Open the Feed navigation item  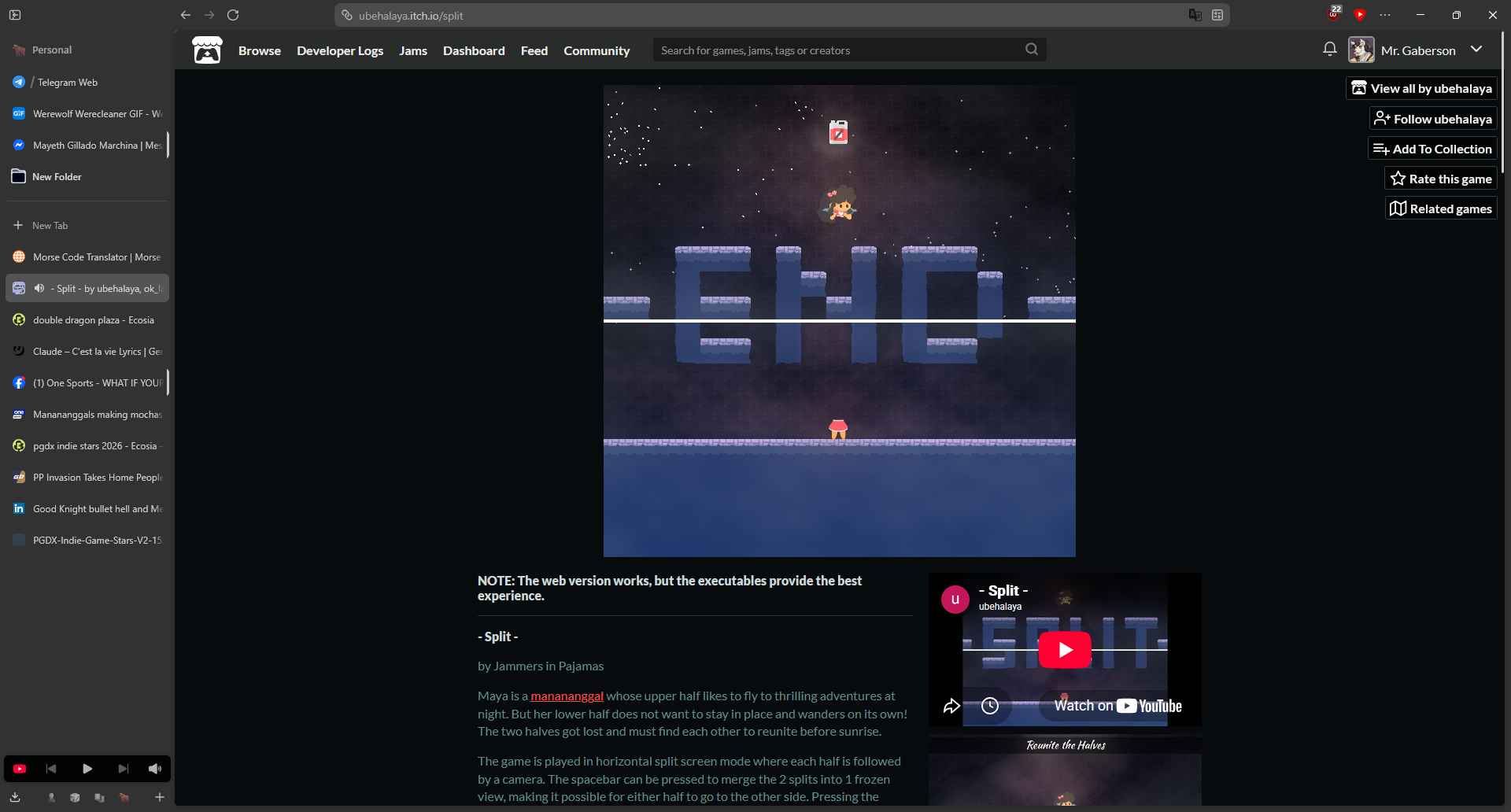(534, 50)
